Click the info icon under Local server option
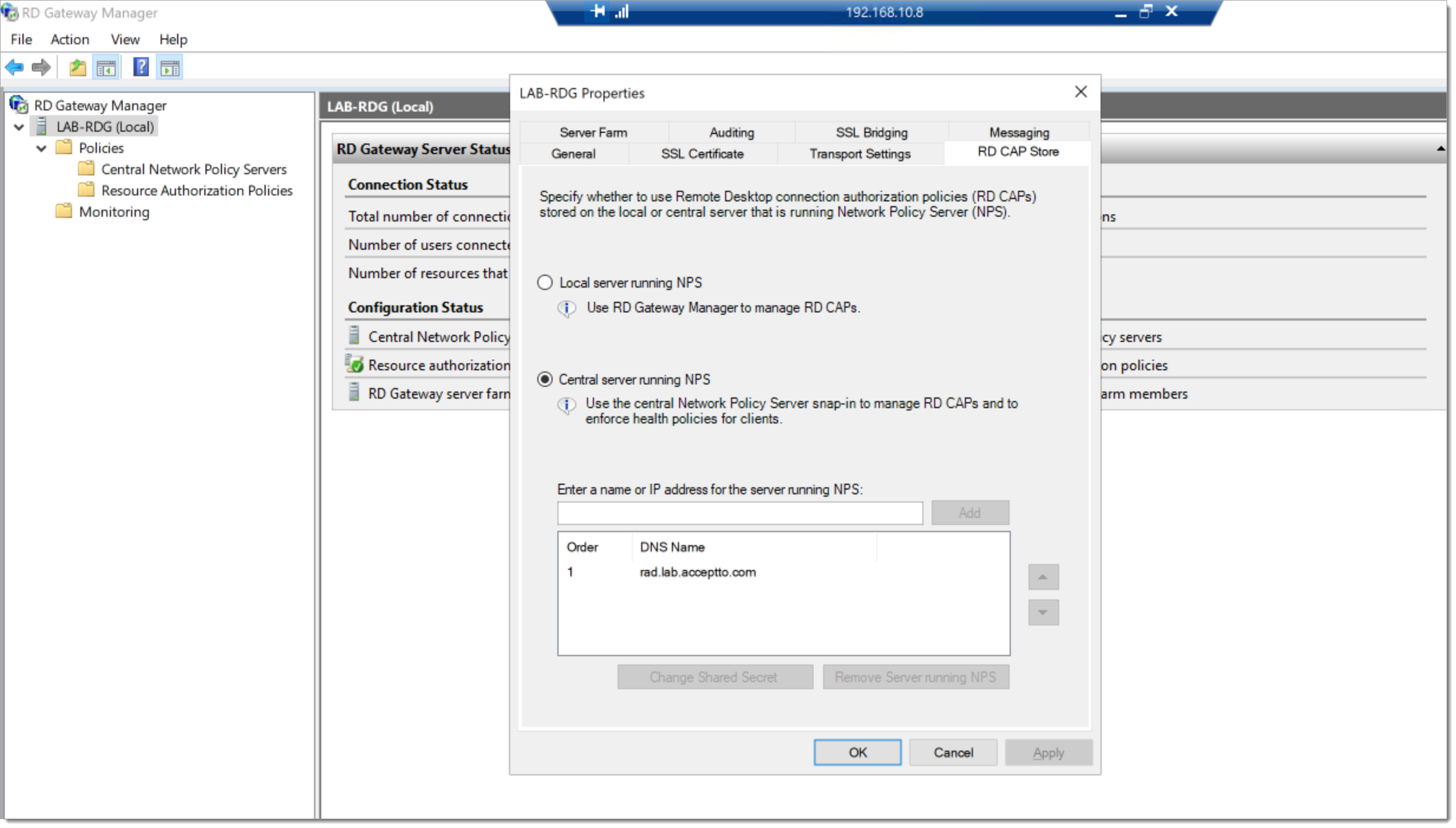The width and height of the screenshot is (1456, 828). 567,308
